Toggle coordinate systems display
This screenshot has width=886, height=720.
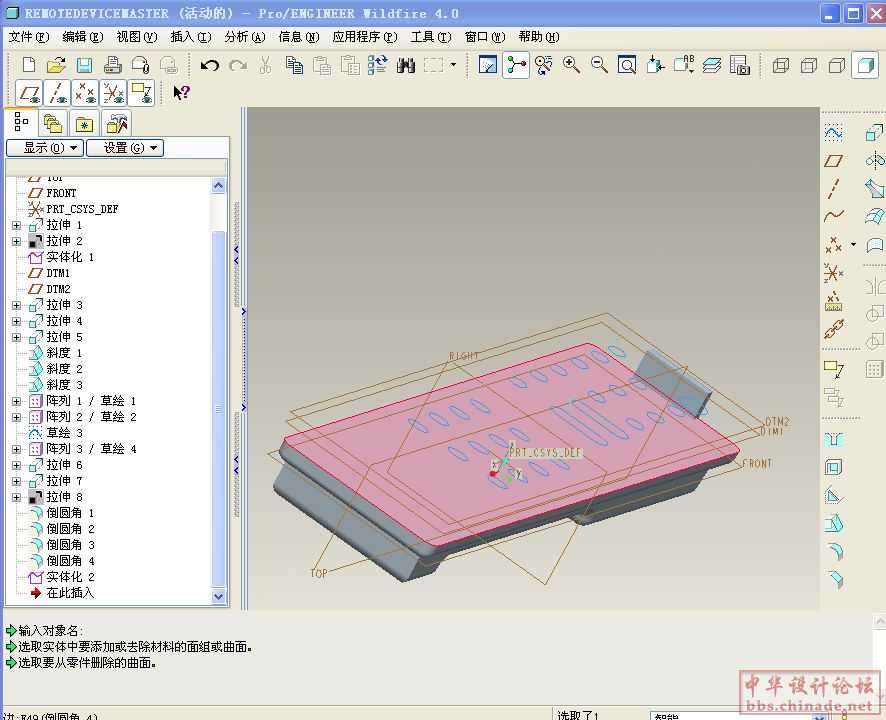pyautogui.click(x=113, y=93)
